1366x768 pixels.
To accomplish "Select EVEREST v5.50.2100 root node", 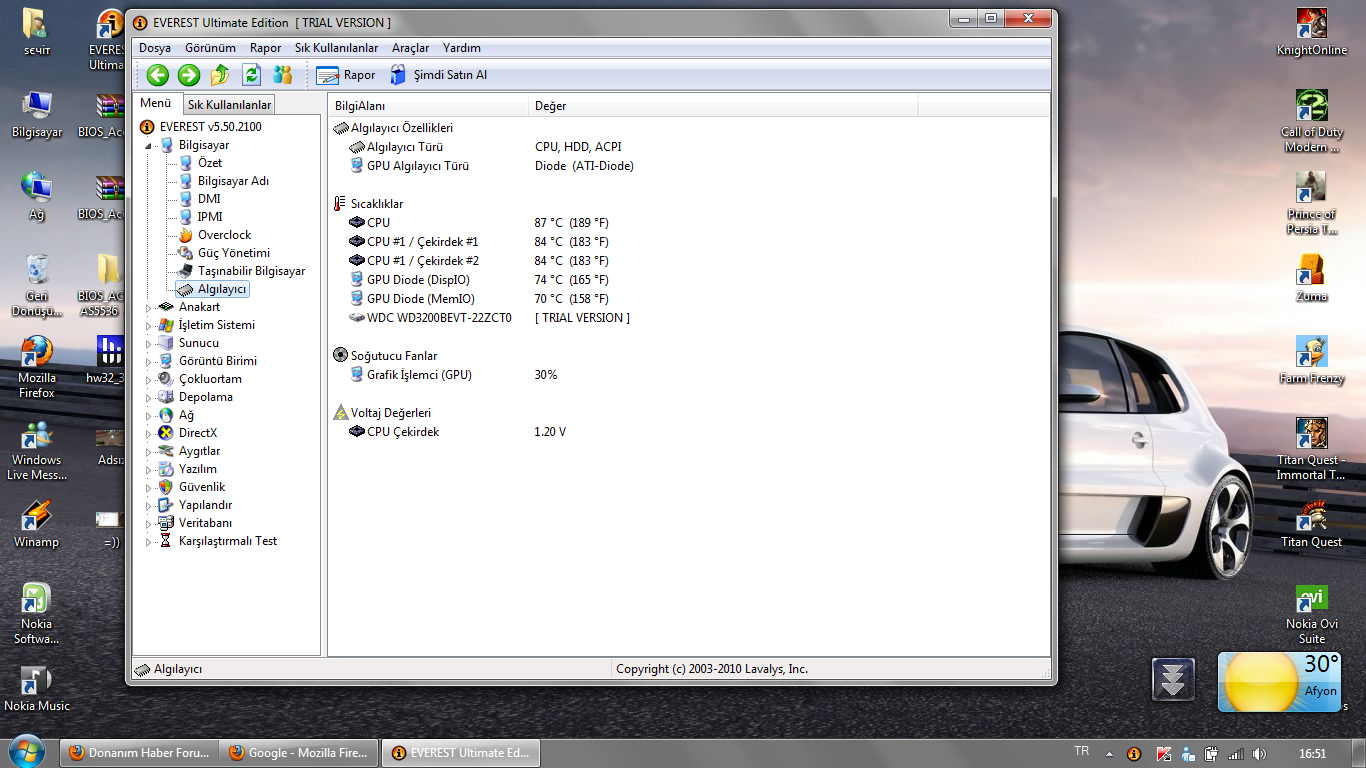I will point(201,127).
